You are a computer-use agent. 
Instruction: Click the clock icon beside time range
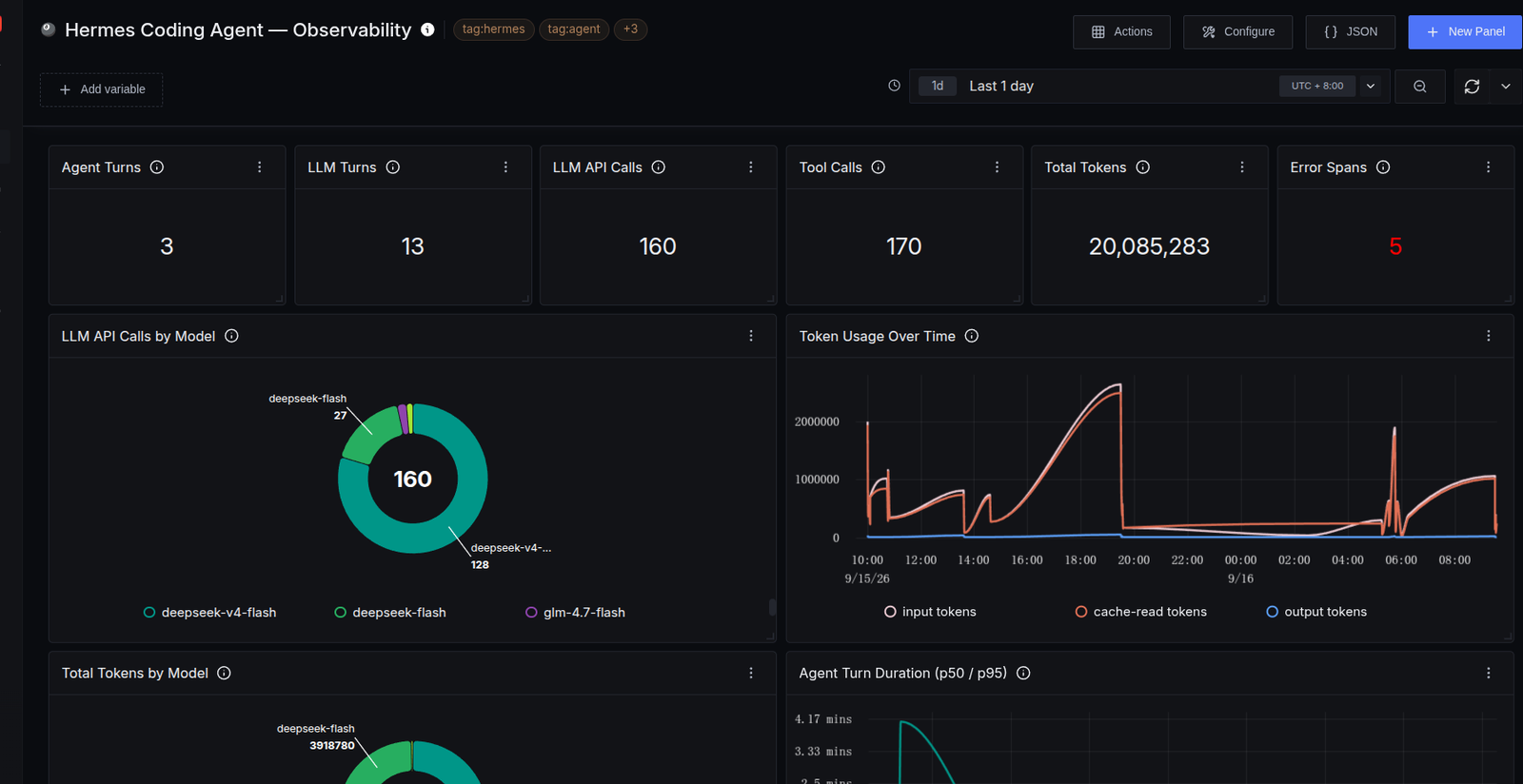(894, 86)
